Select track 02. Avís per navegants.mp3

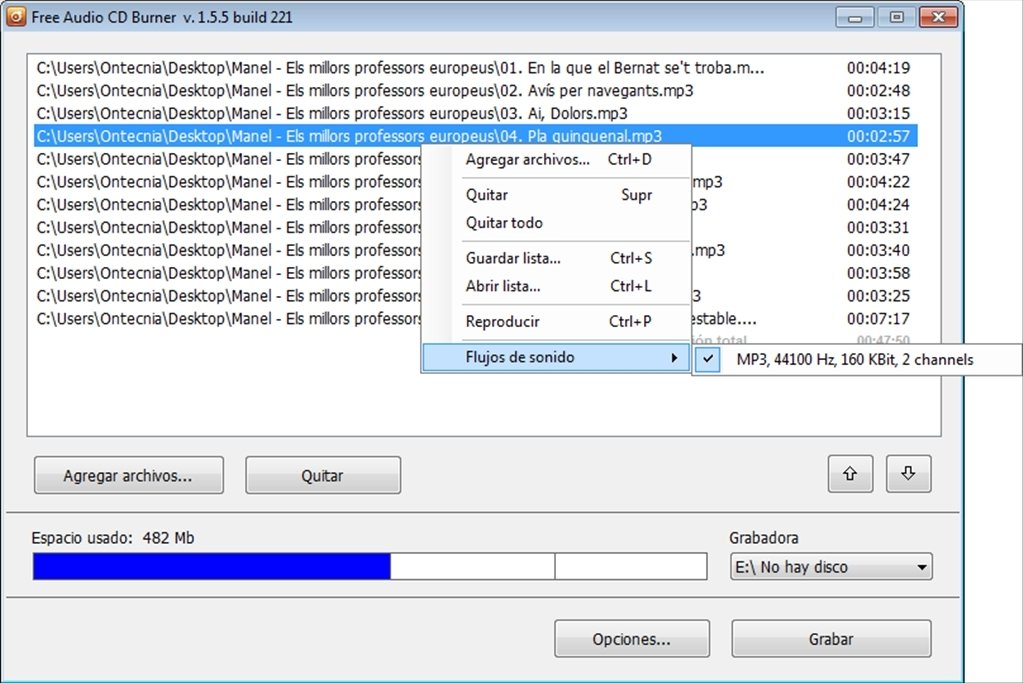[476, 91]
